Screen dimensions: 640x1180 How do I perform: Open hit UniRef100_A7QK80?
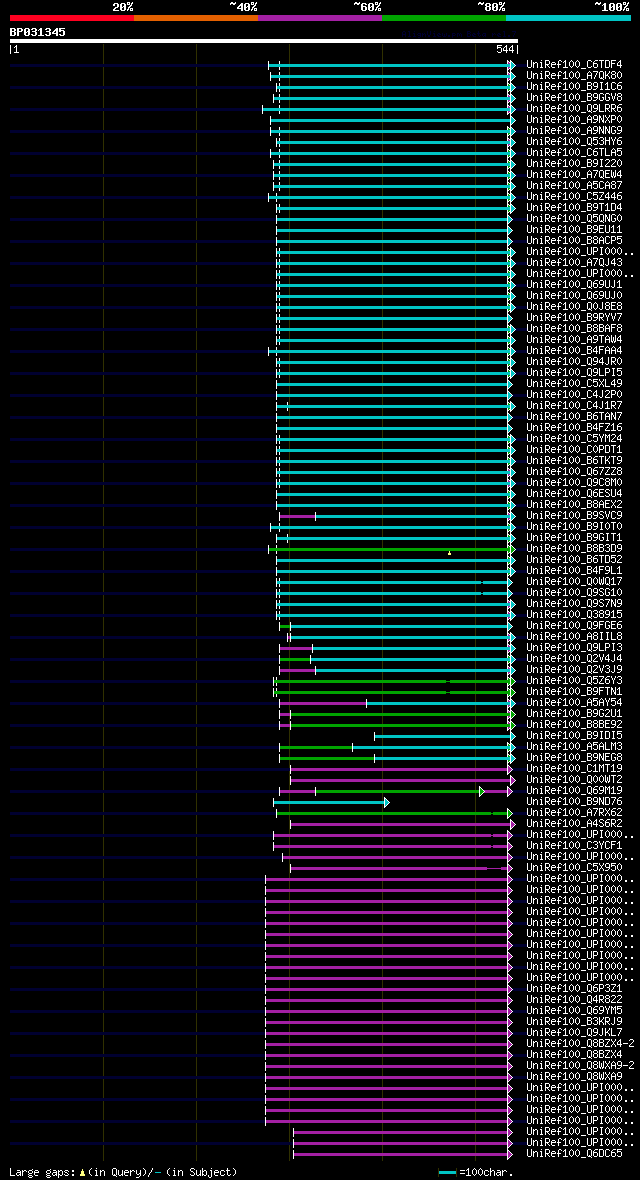(574, 76)
